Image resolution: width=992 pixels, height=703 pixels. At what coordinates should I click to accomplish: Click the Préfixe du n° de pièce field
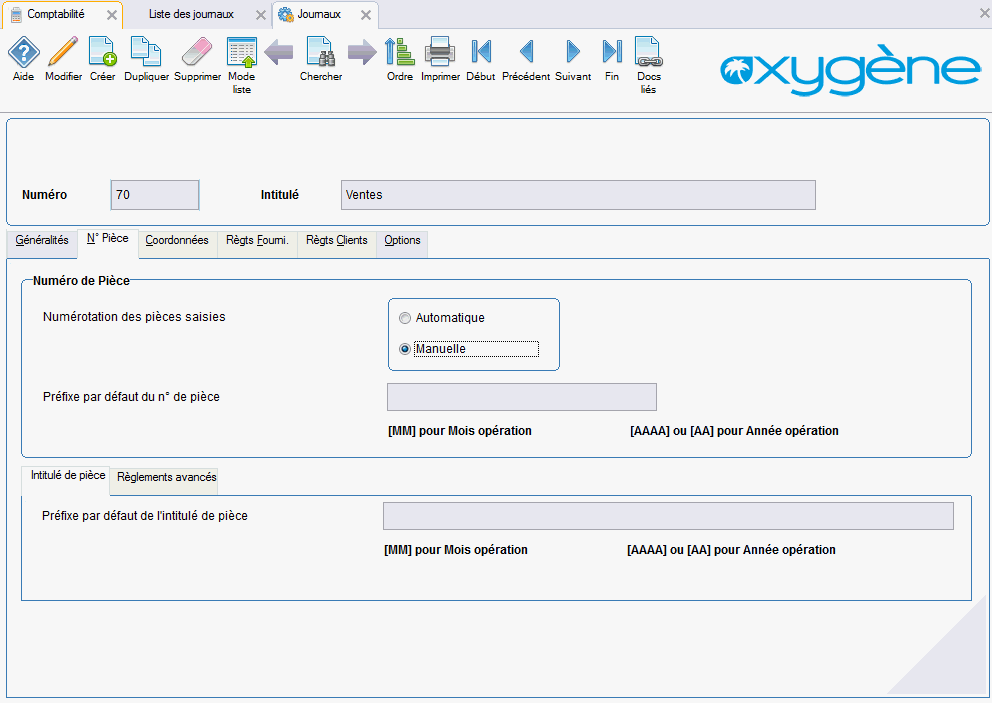pyautogui.click(x=521, y=397)
